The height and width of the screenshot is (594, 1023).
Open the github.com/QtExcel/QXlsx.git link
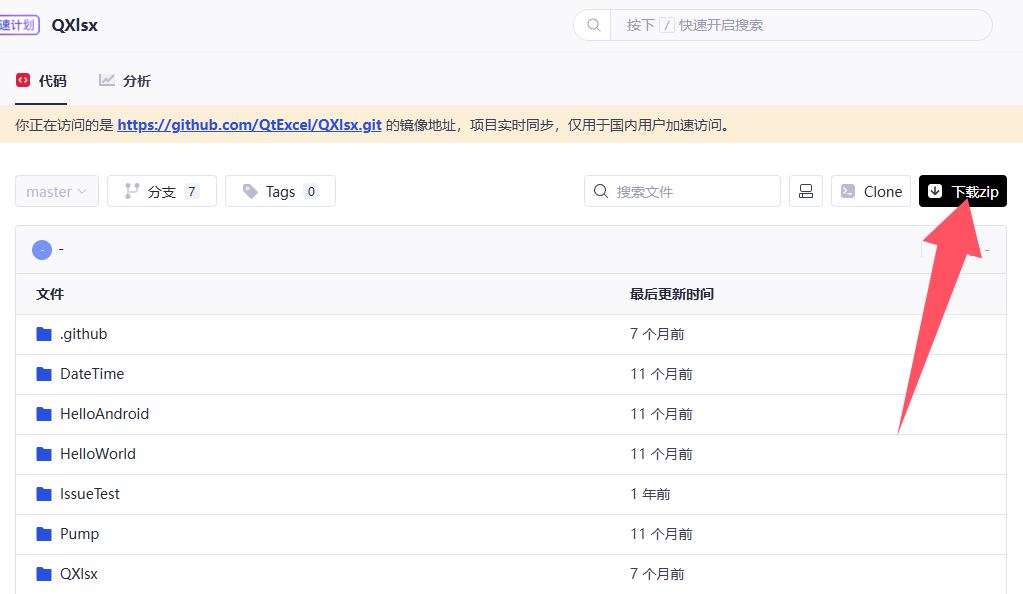[249, 125]
